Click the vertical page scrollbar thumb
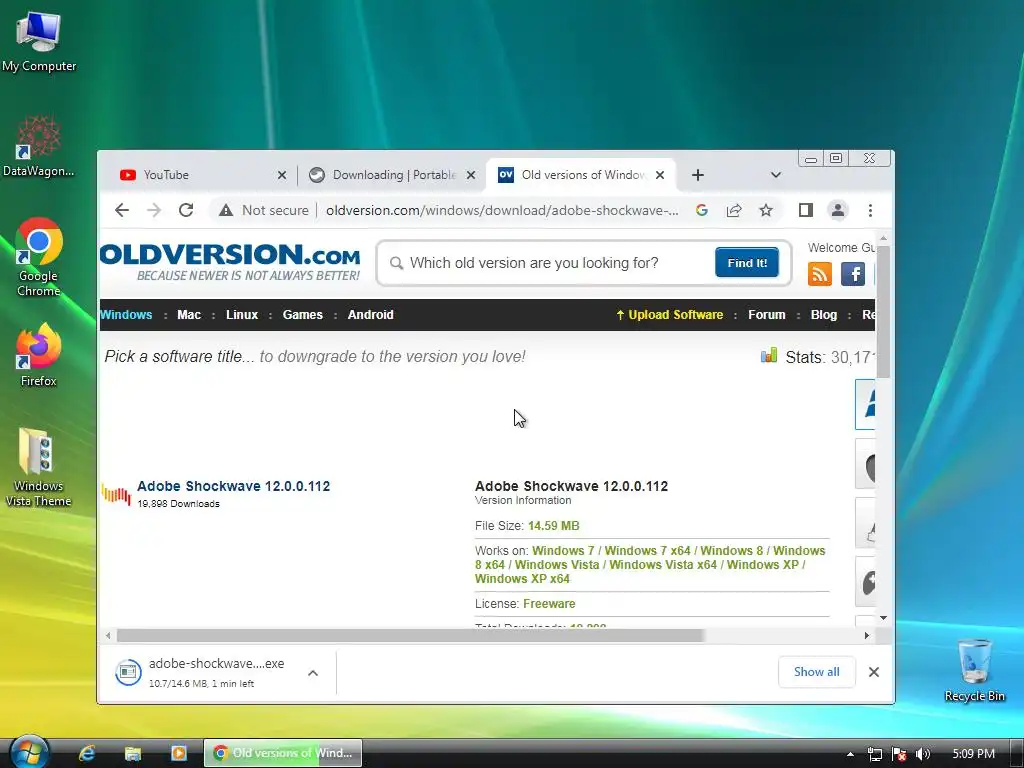 coord(883,312)
